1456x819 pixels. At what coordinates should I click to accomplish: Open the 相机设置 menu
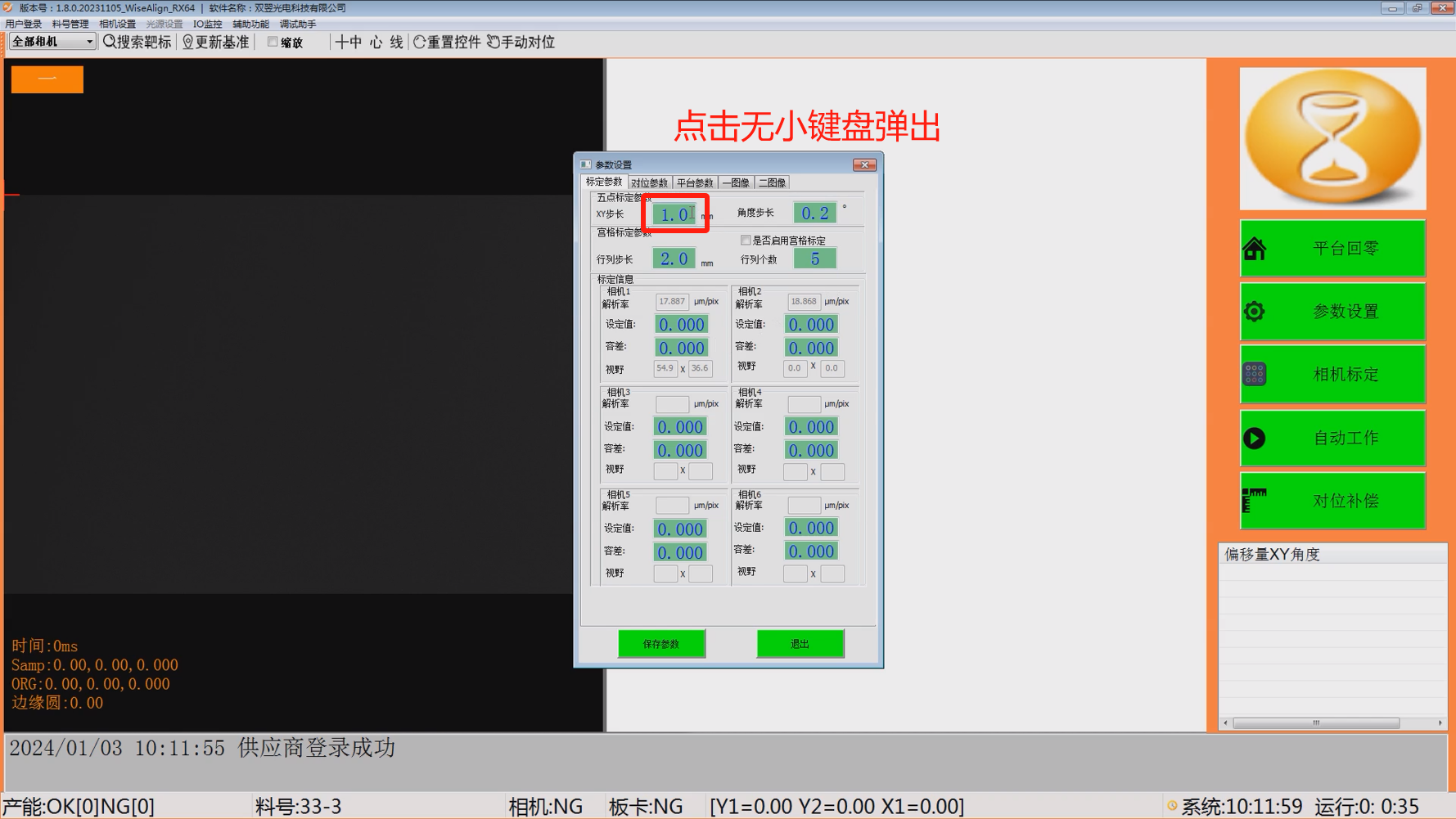click(117, 25)
